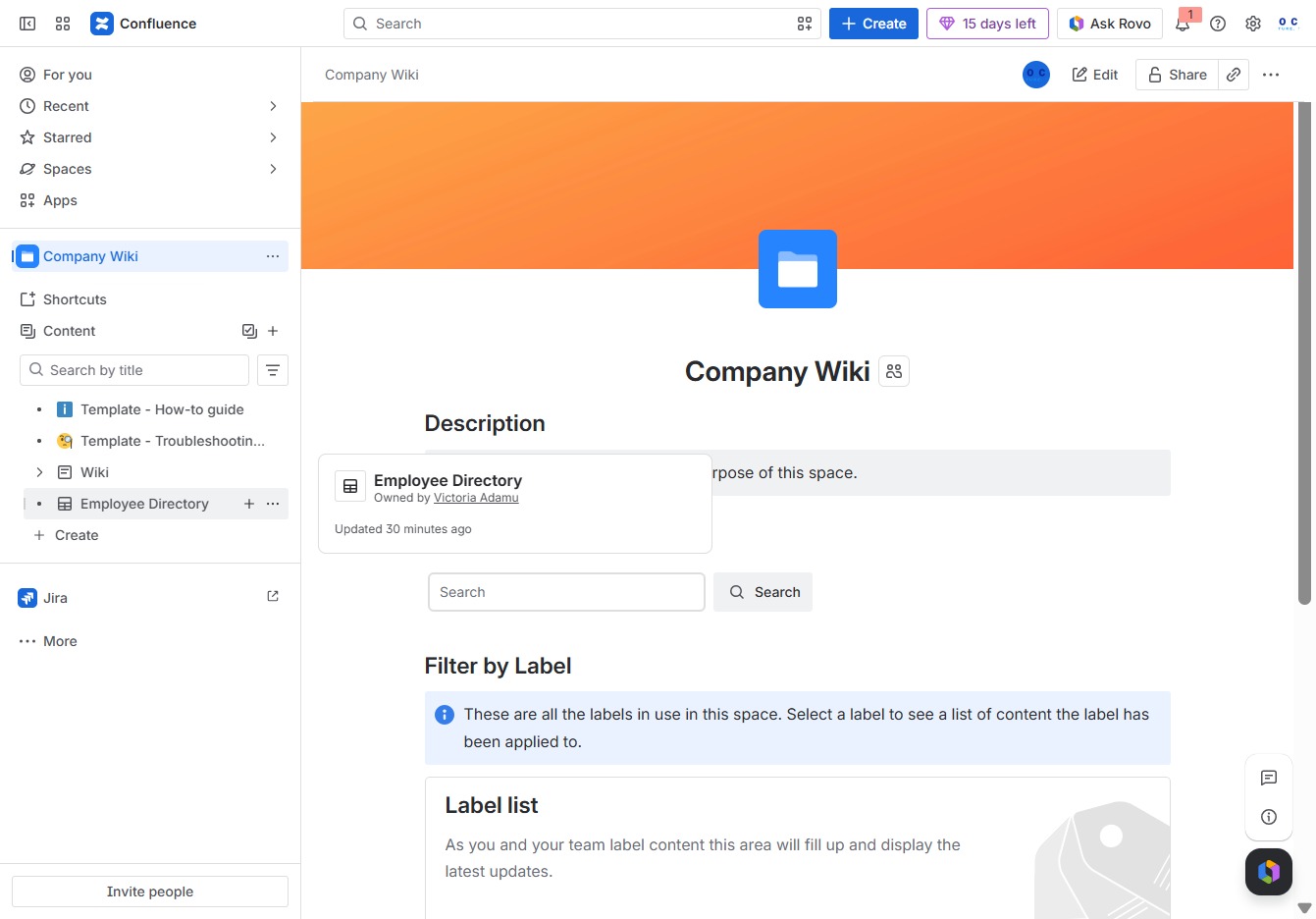Open the Employee Directory database in the tree
The image size is (1316, 919).
[x=144, y=504]
